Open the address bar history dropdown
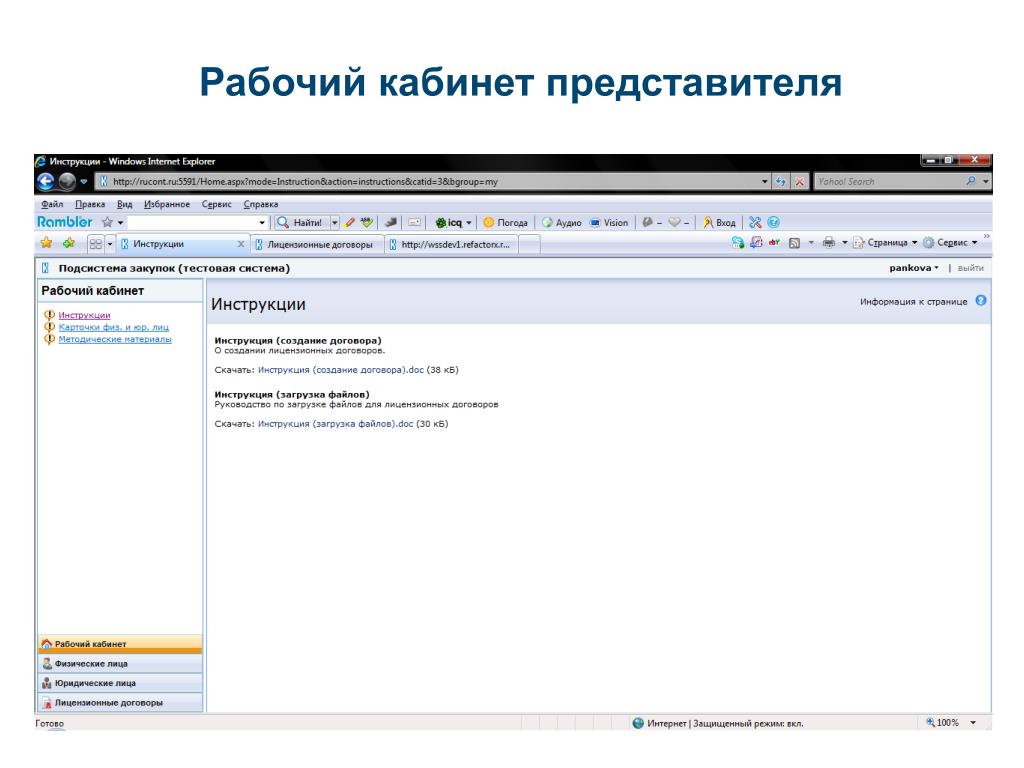Image resolution: width=1024 pixels, height=768 pixels. tap(765, 182)
